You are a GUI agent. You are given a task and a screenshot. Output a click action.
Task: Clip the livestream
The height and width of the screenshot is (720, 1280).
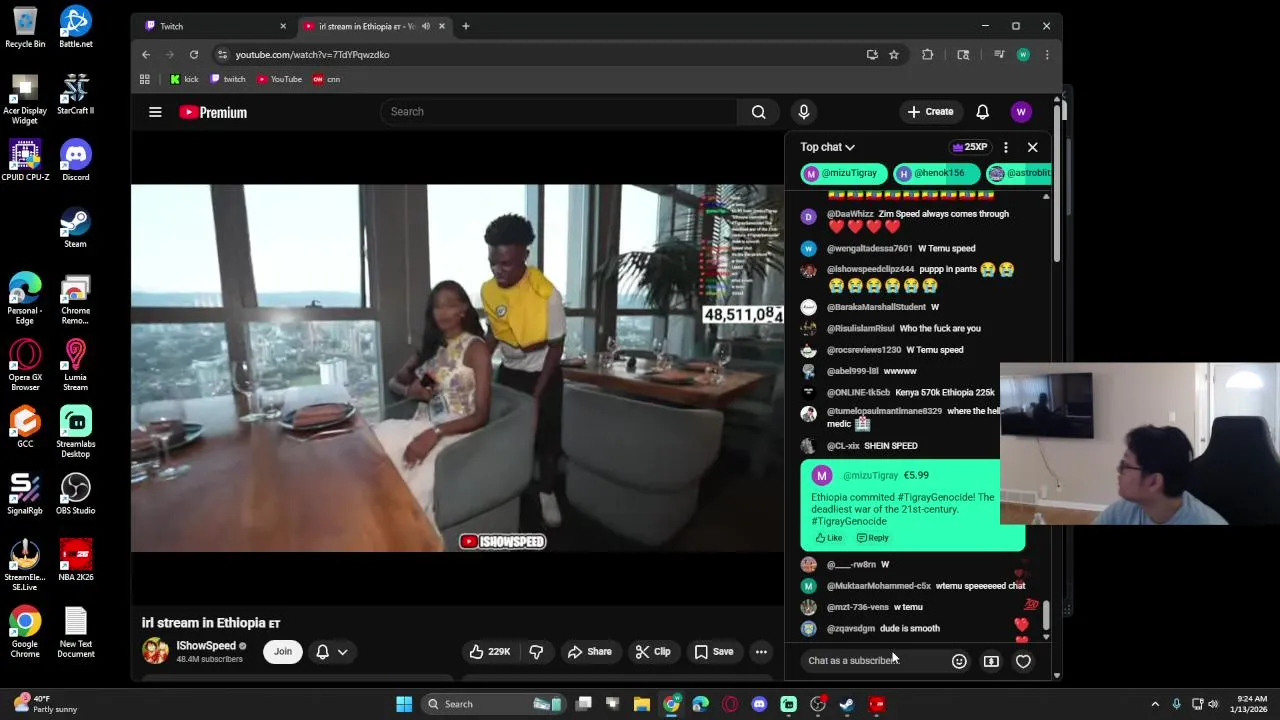[652, 652]
